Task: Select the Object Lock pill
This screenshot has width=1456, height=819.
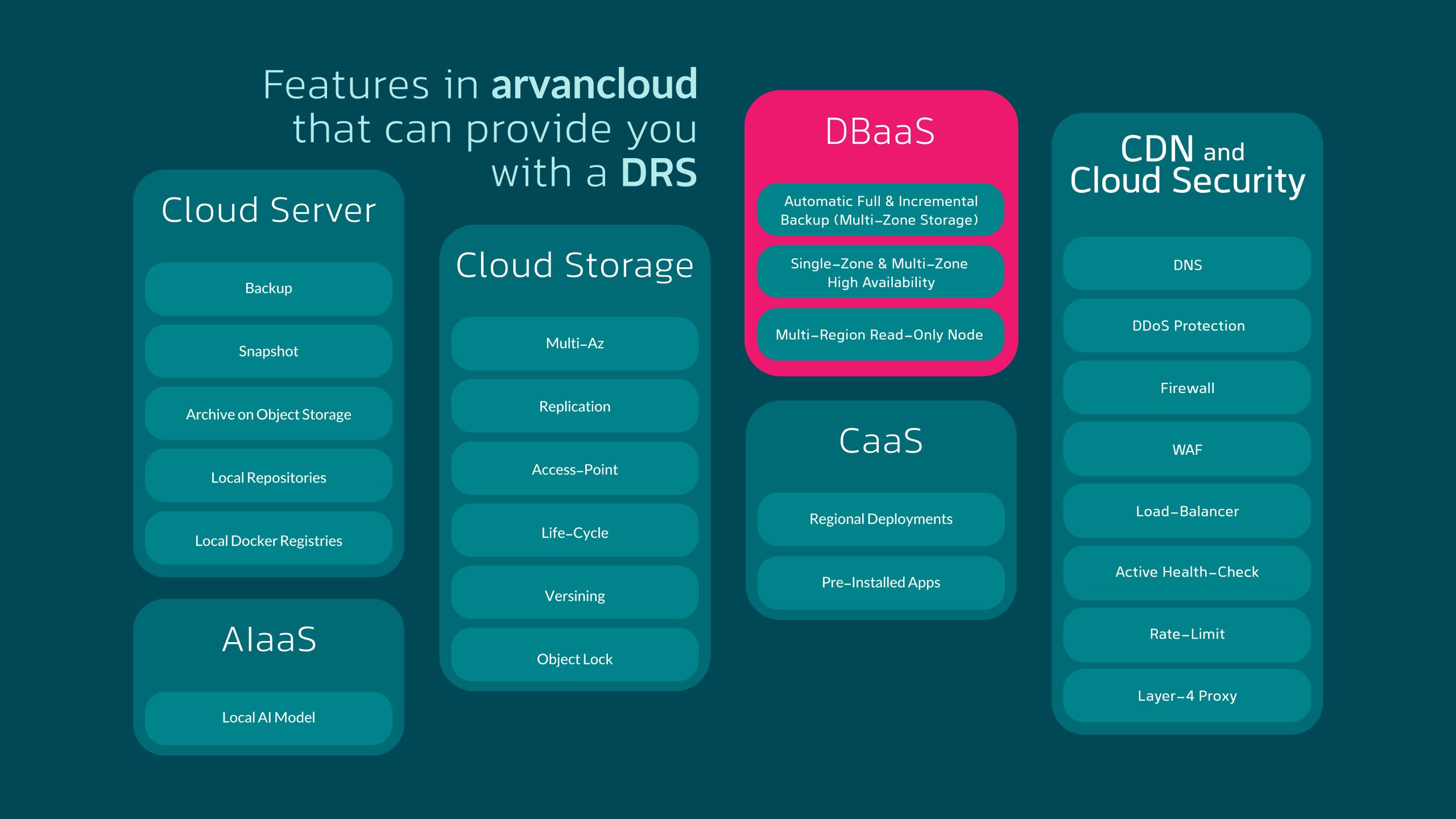Action: pos(574,659)
